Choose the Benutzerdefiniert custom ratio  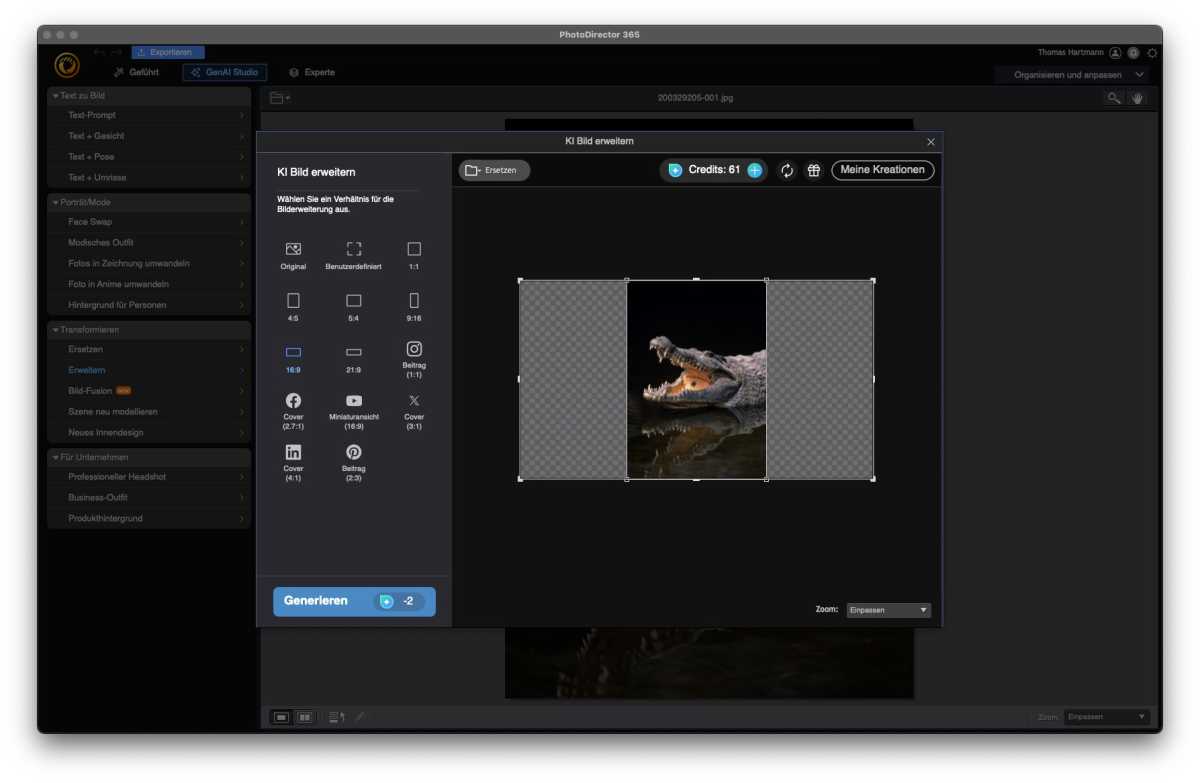point(354,256)
